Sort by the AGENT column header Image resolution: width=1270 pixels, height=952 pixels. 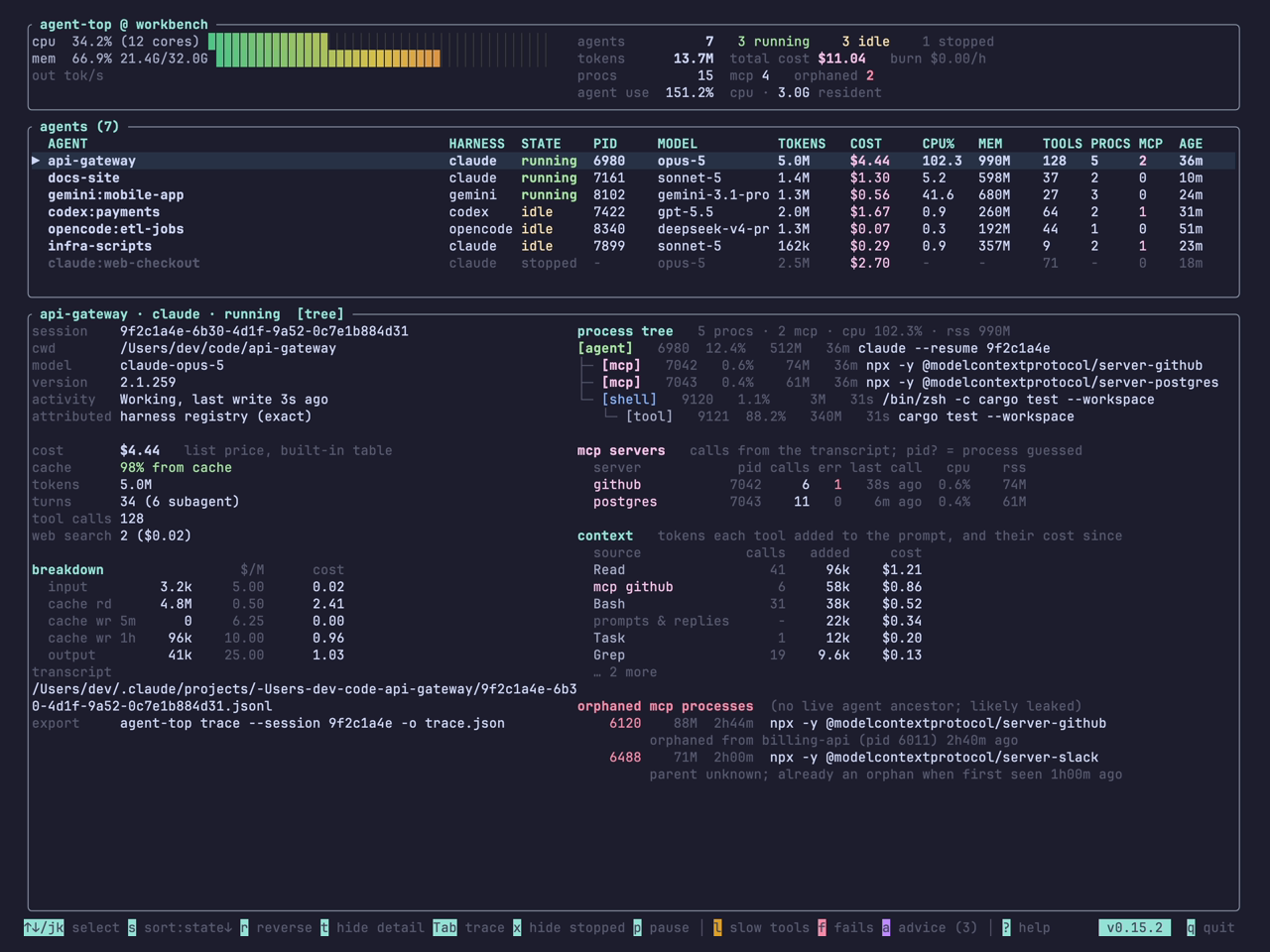pyautogui.click(x=67, y=144)
